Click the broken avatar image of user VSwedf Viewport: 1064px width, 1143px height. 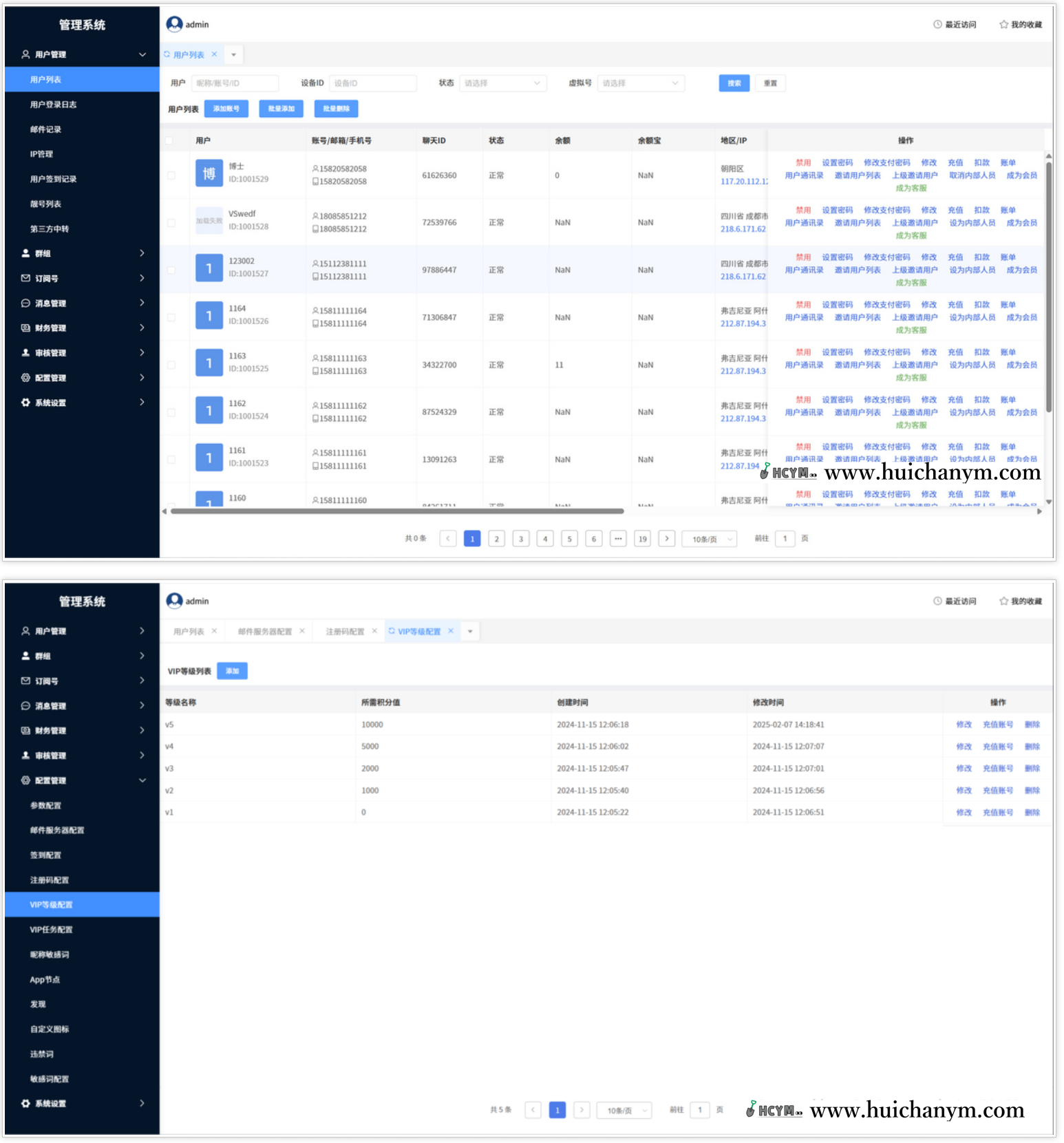click(209, 221)
